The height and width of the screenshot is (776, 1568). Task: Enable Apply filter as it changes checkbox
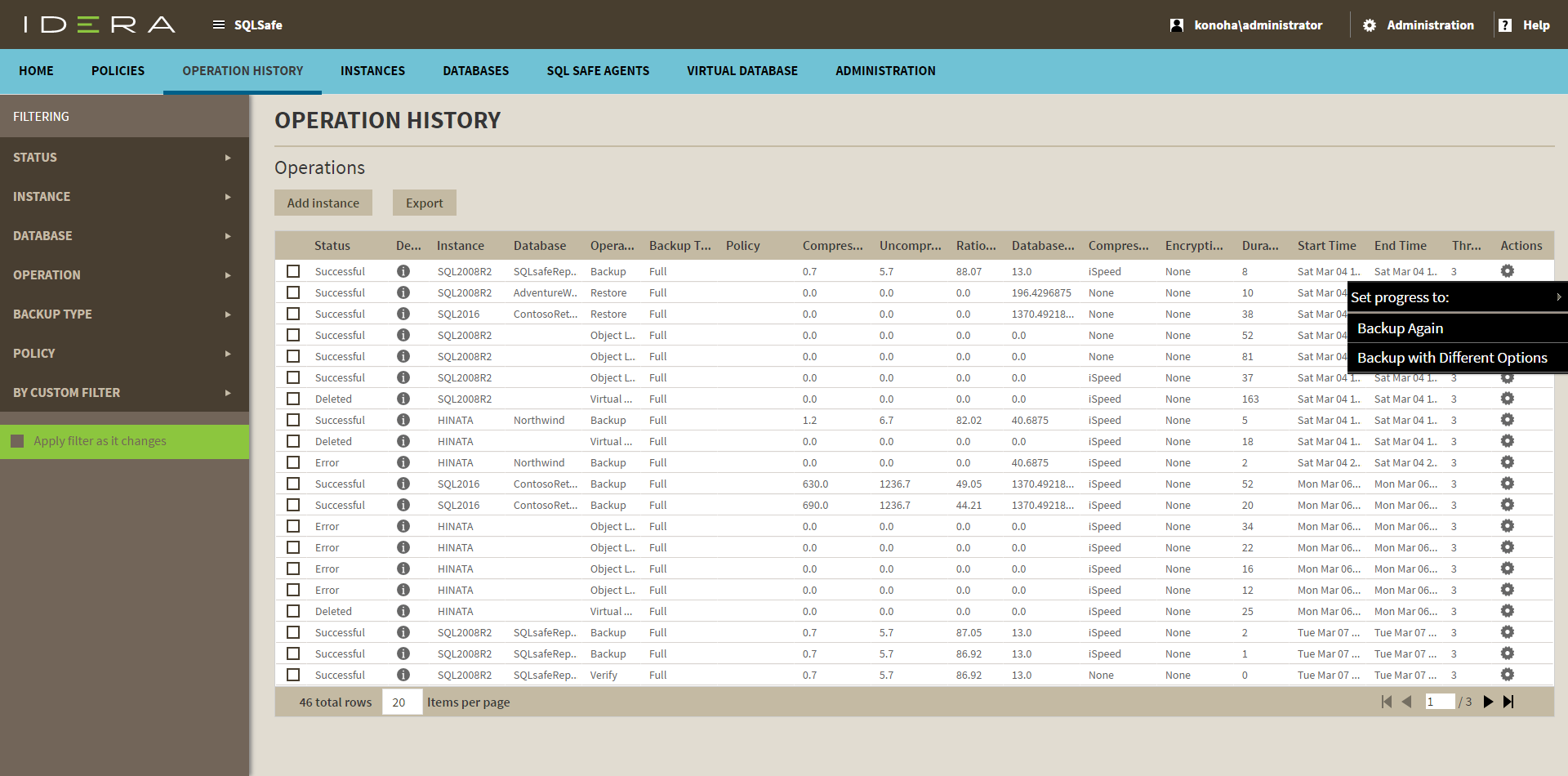(17, 441)
